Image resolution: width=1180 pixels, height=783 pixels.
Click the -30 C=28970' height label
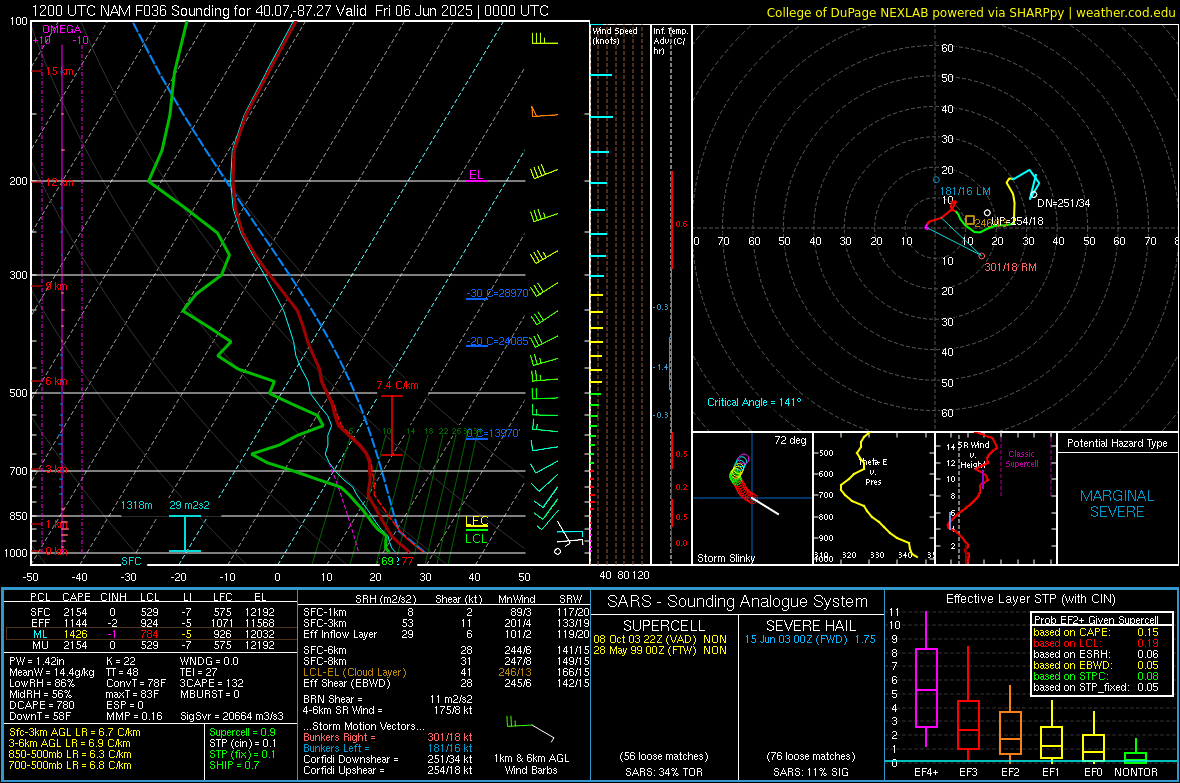pos(497,293)
